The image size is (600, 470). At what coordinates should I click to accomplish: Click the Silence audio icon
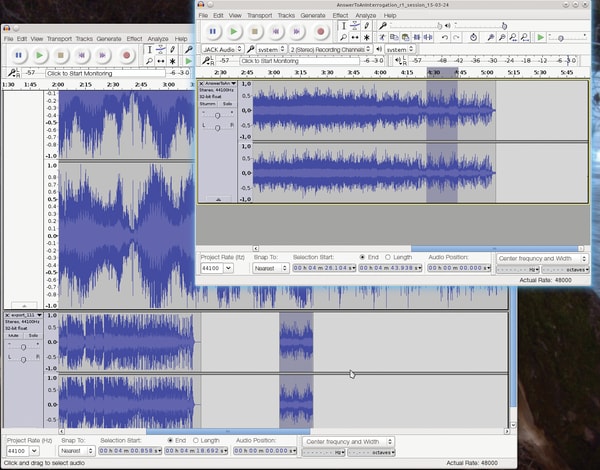pos(428,37)
